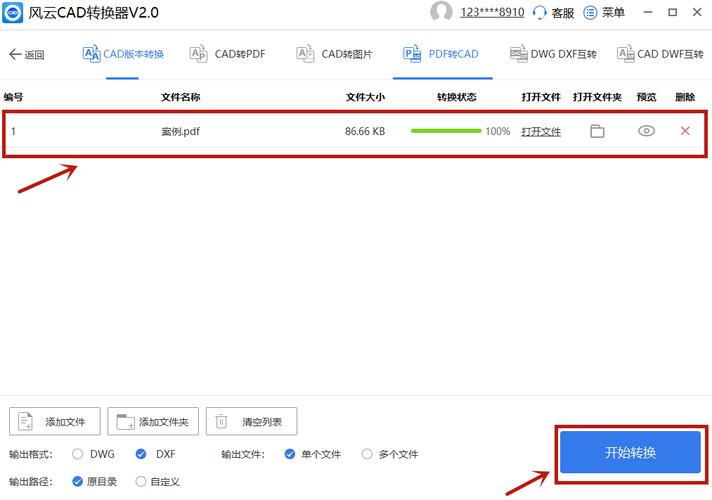
Task: Click the 打开文件夹 column header
Action: click(597, 97)
